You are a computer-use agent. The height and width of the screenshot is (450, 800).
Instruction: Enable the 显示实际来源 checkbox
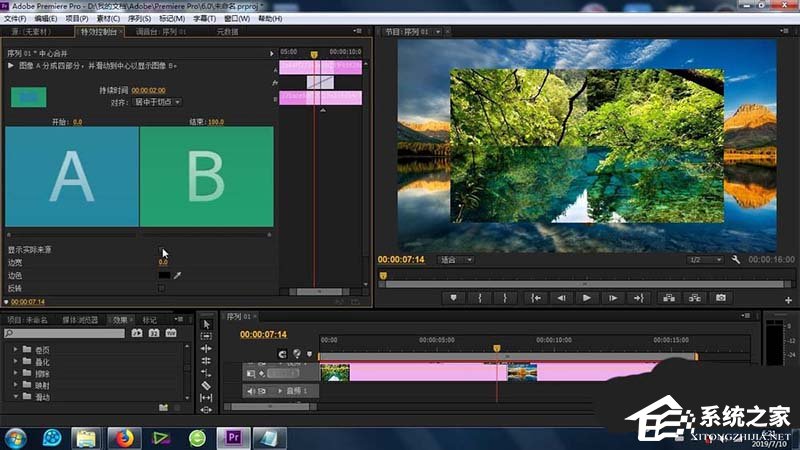162,250
